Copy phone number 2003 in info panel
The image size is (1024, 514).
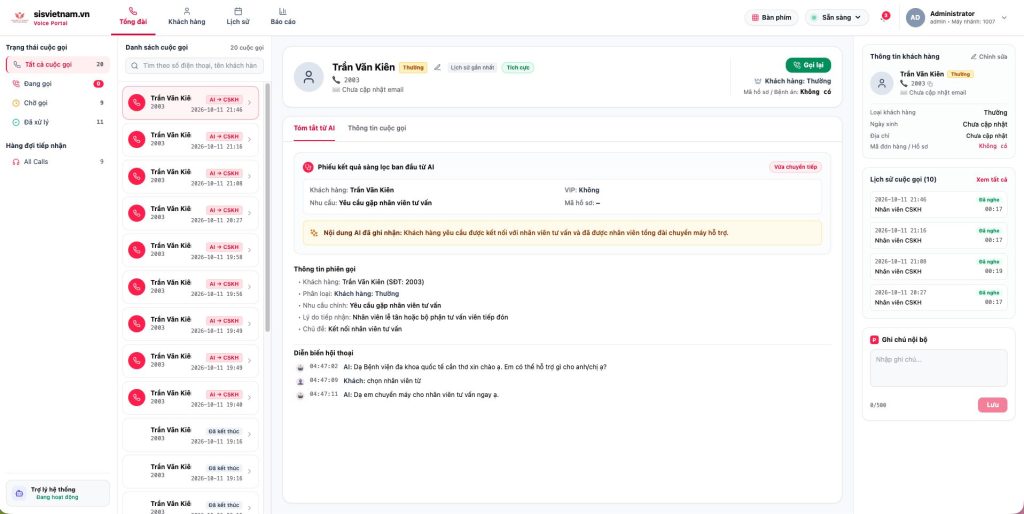point(931,84)
